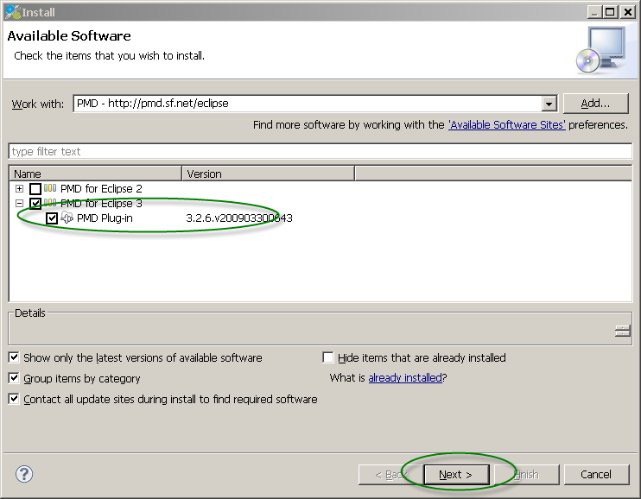This screenshot has height=499, width=641.
Task: Minimize the Install window
Action: (x=594, y=12)
